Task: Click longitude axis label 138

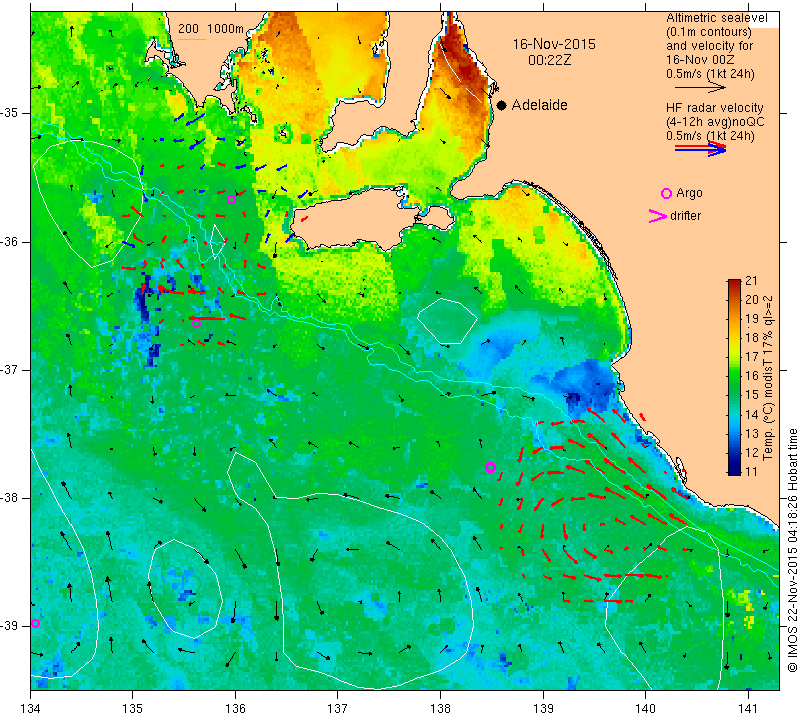Action: pos(440,708)
